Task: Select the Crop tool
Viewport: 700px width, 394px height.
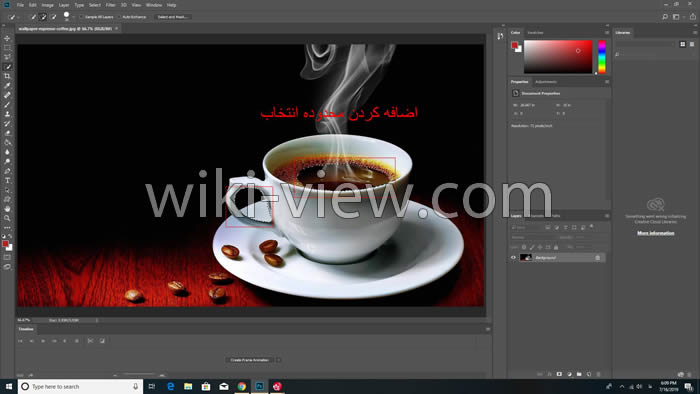Action: 7,76
